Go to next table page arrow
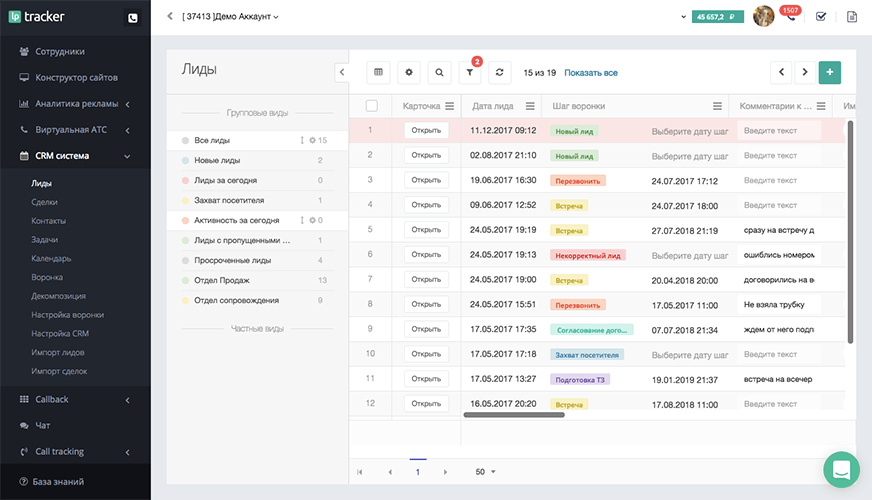The image size is (872, 500). coord(445,472)
